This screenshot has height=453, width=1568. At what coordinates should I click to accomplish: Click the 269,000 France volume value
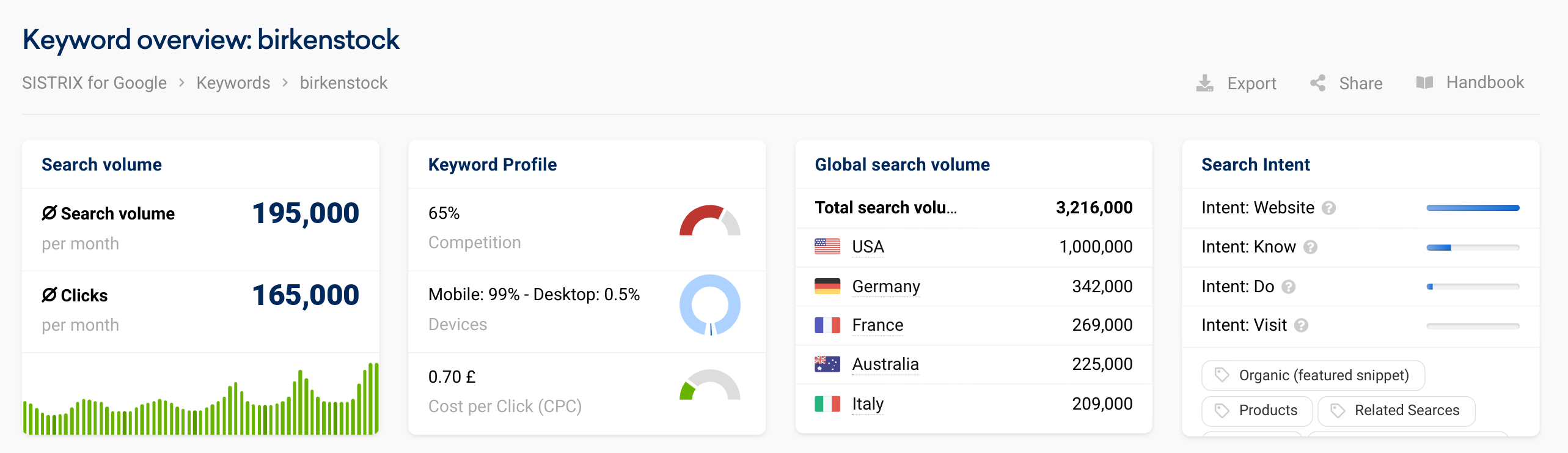(1102, 325)
